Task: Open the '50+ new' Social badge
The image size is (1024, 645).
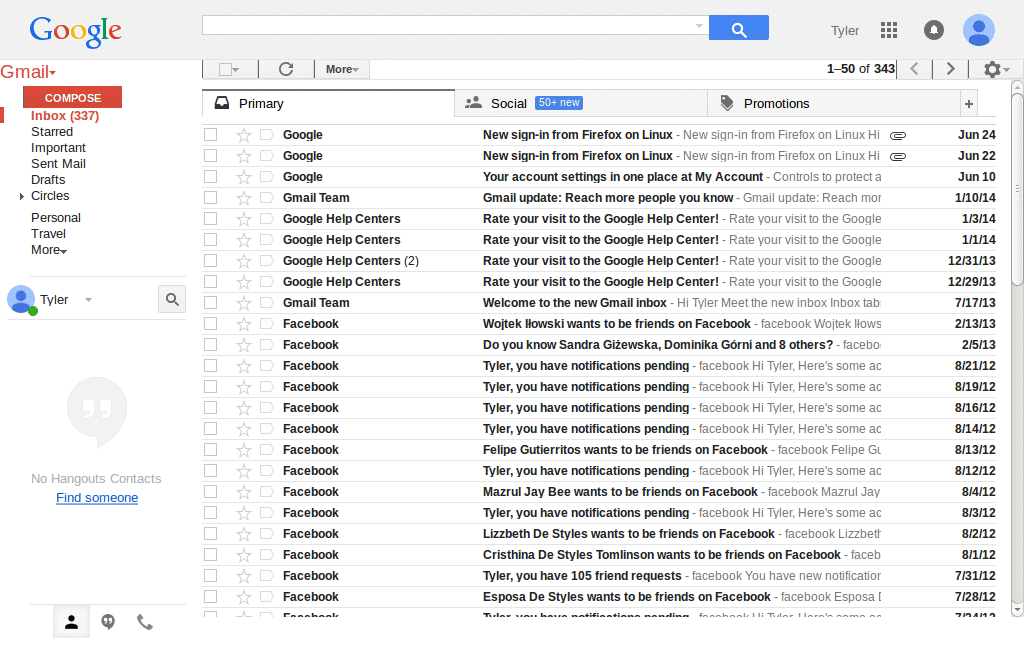Action: pos(558,102)
